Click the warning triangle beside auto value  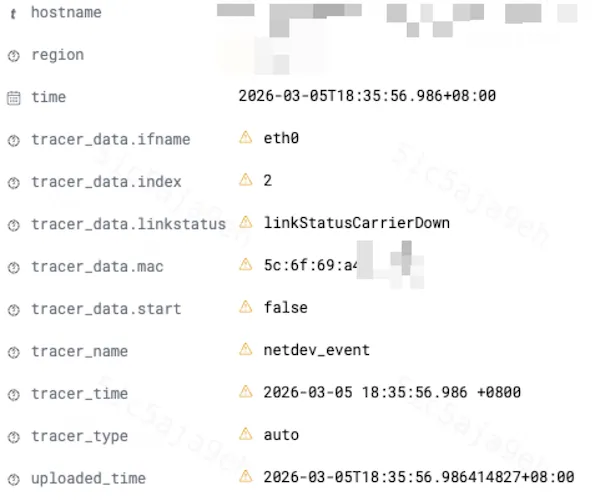(x=246, y=434)
